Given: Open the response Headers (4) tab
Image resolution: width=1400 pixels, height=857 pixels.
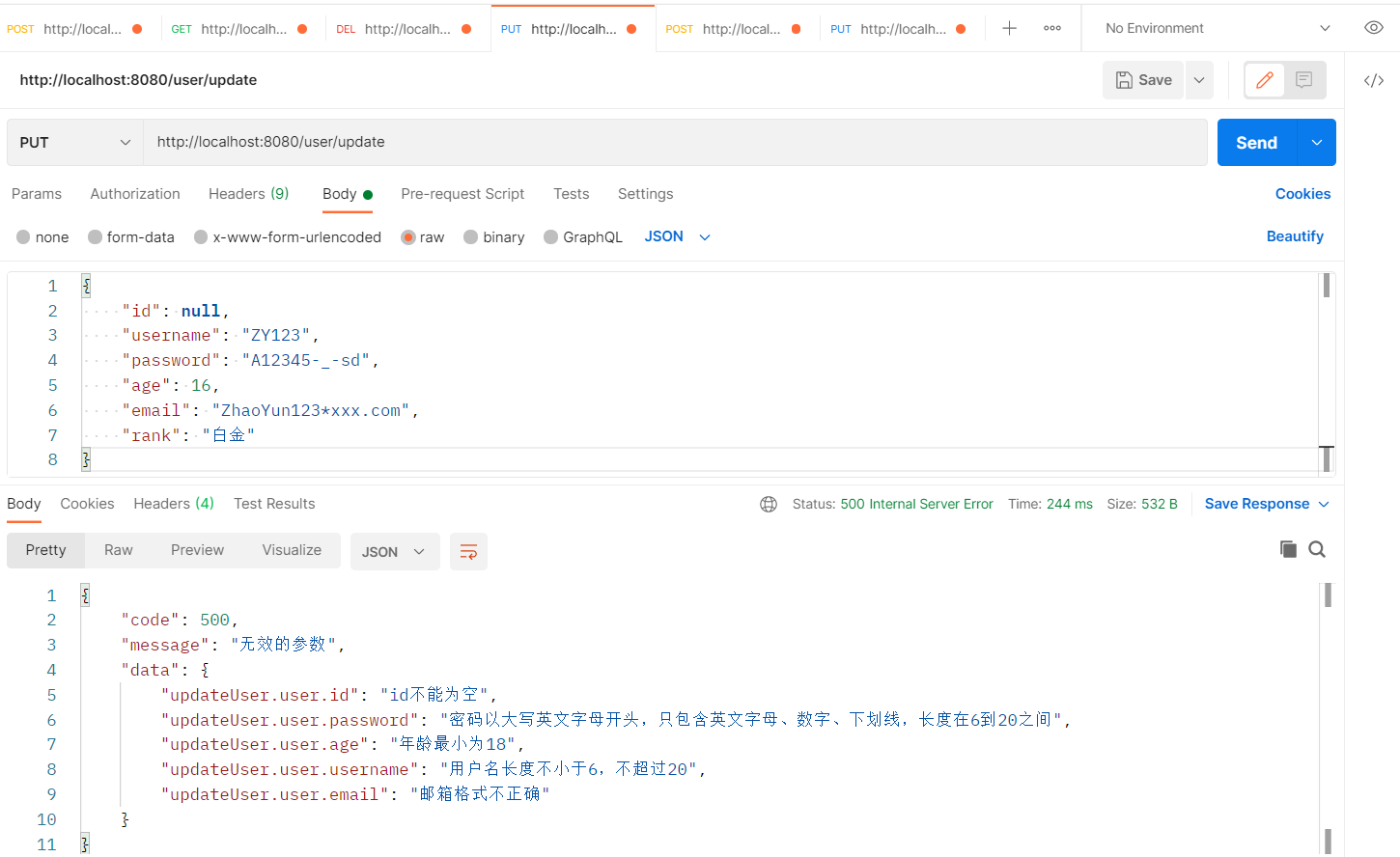Looking at the screenshot, I should 174,504.
